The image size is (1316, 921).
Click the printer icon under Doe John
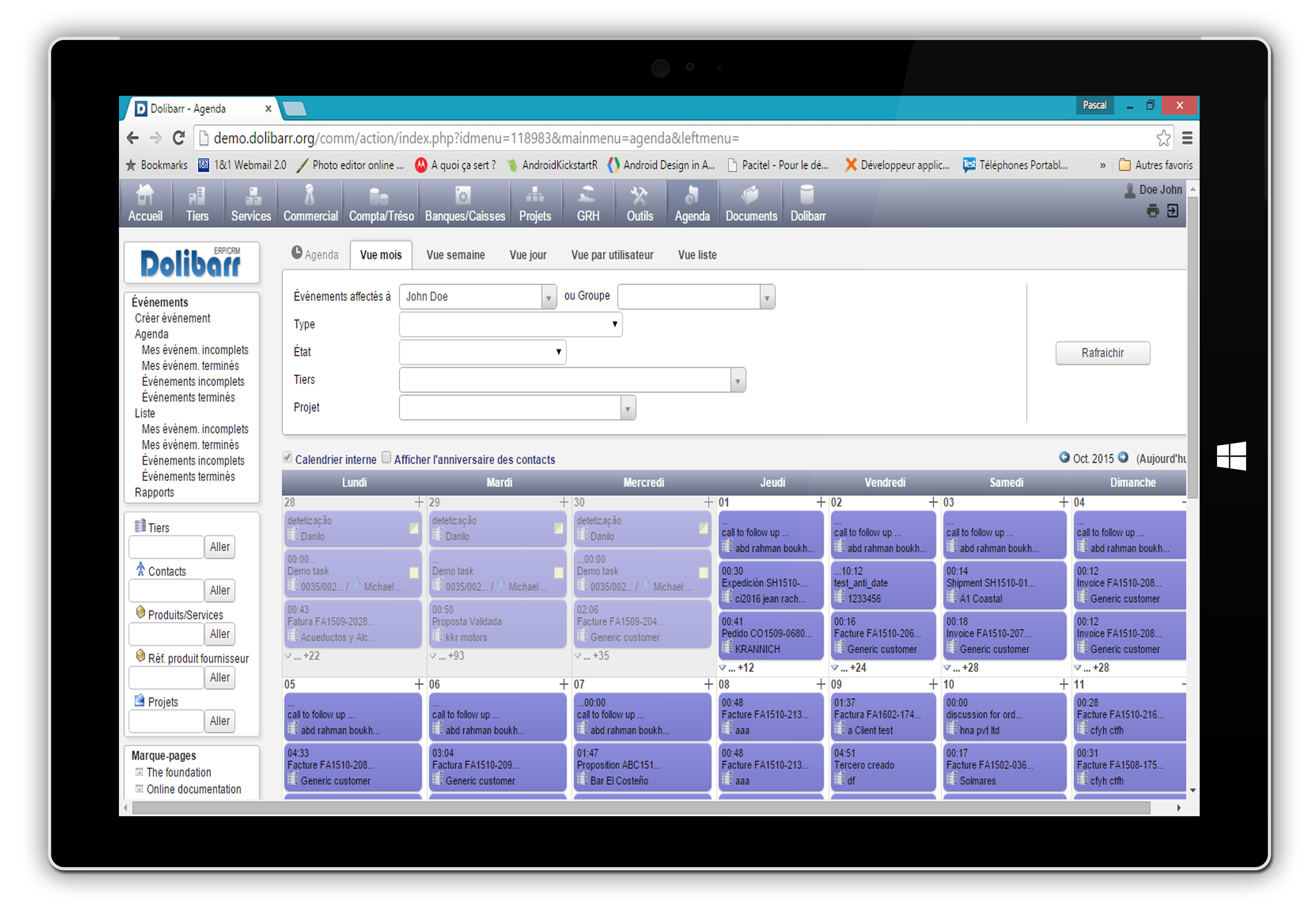pyautogui.click(x=1152, y=212)
